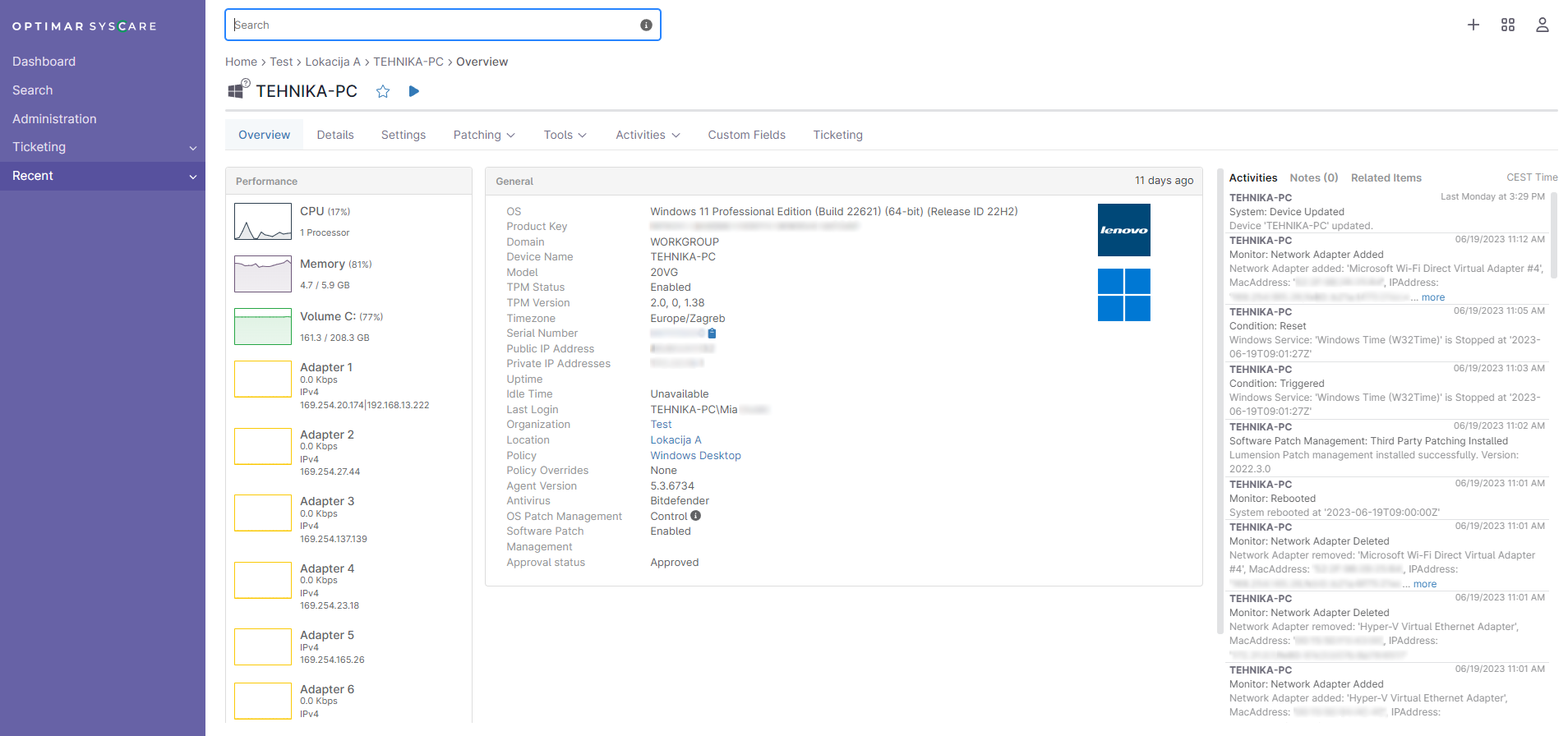Click the TEHNIKA-PC breadcrumb link
The width and height of the screenshot is (1568, 736).
coord(408,62)
